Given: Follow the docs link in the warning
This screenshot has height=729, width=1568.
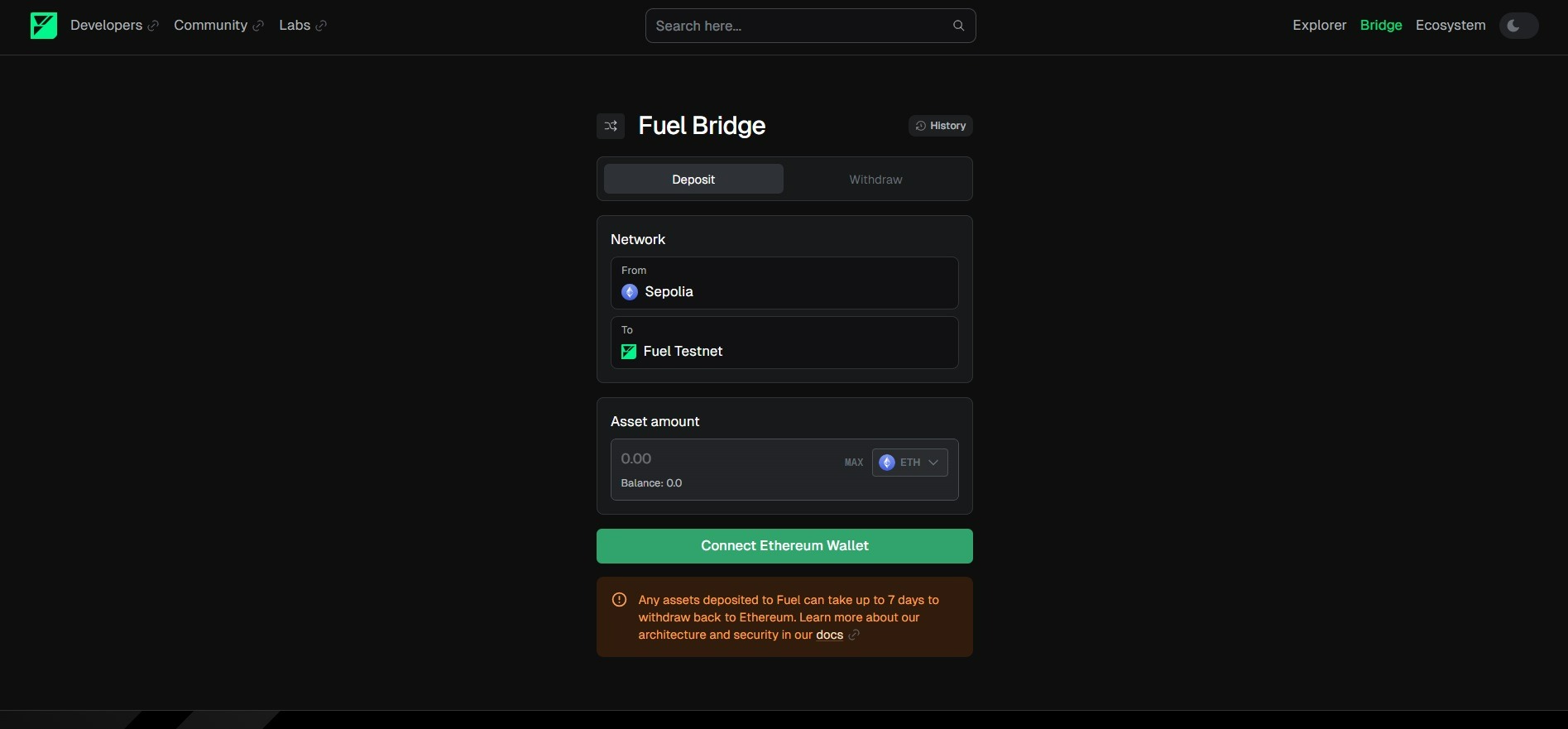Looking at the screenshot, I should pos(829,635).
